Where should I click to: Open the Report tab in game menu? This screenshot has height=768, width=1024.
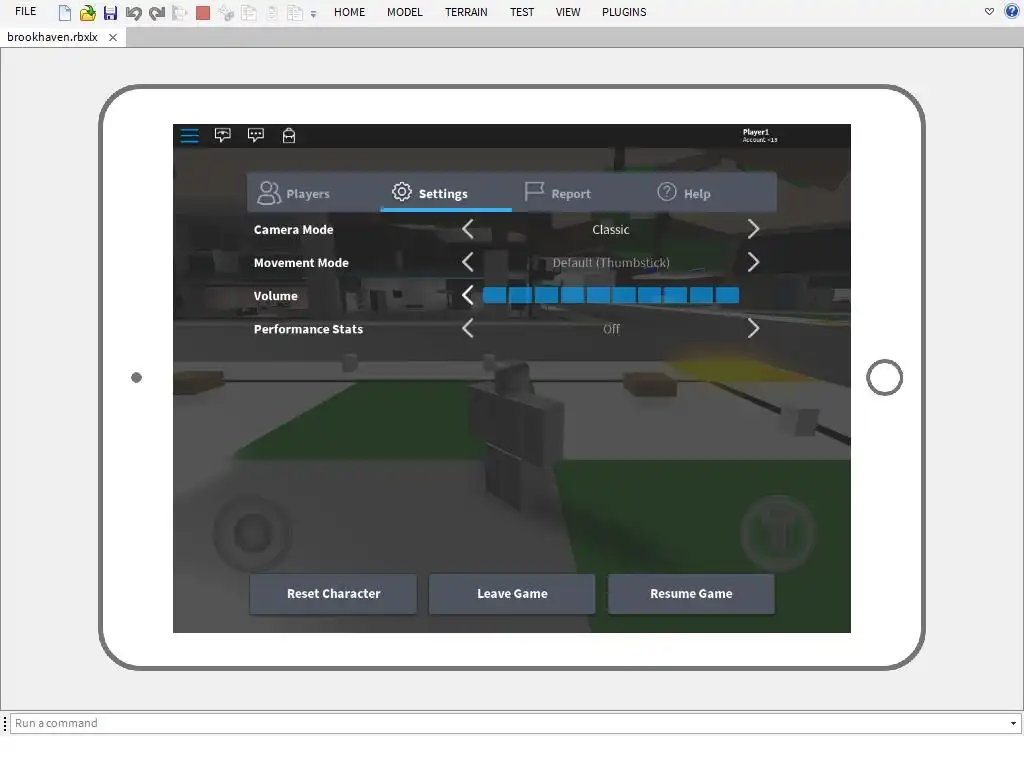coord(578,193)
